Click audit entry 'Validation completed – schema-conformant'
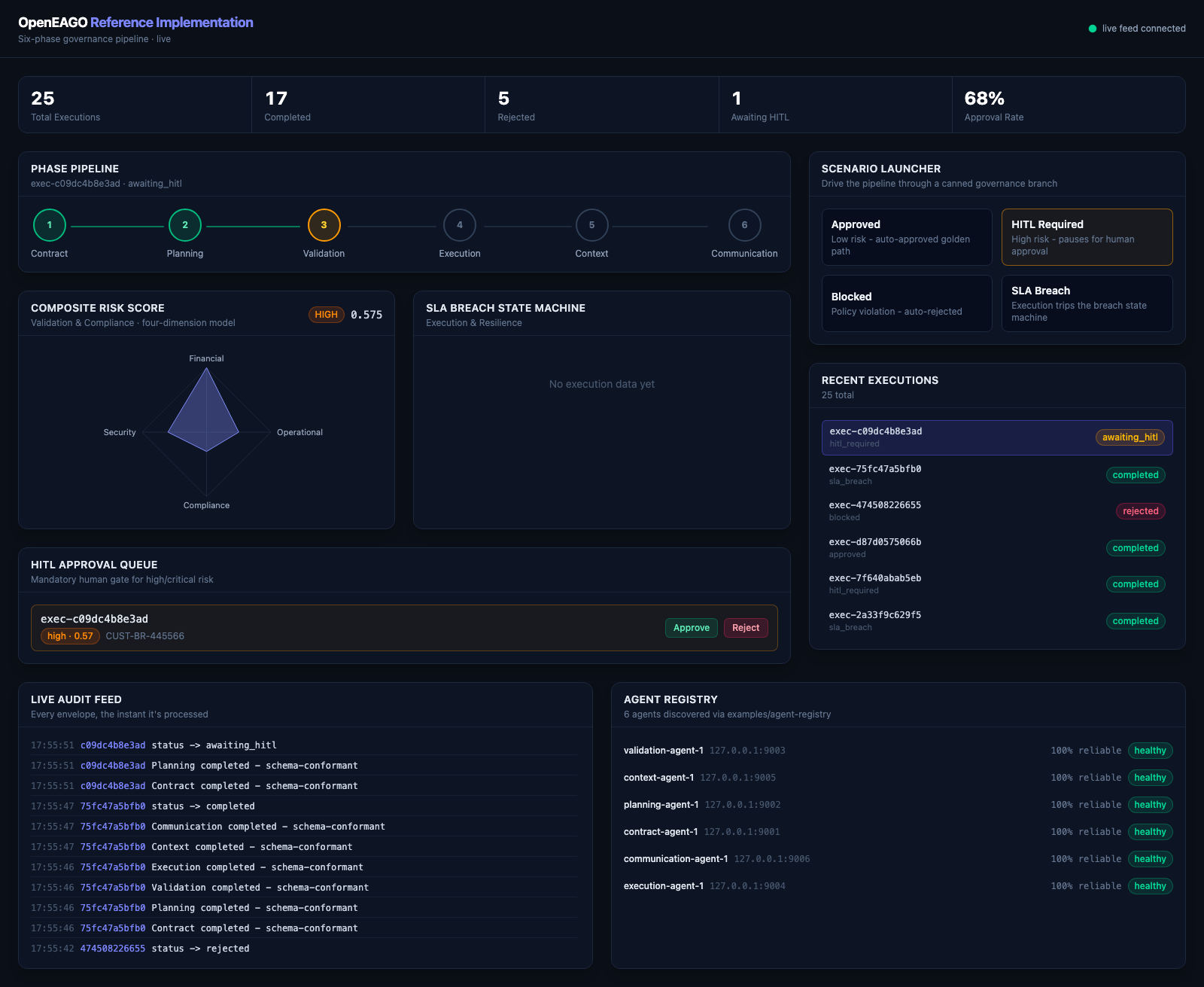The width and height of the screenshot is (1204, 987). tap(304, 888)
